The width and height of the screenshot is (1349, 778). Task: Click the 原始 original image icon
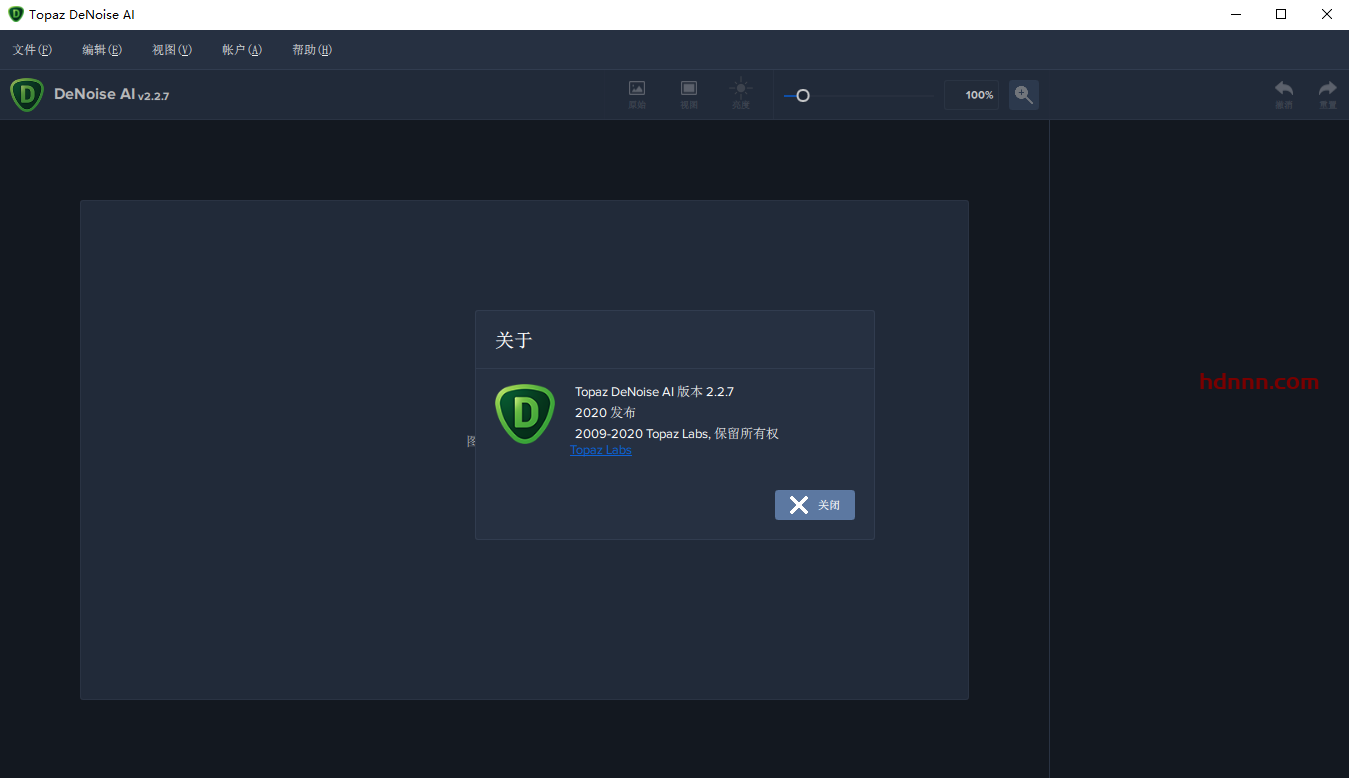coord(637,94)
